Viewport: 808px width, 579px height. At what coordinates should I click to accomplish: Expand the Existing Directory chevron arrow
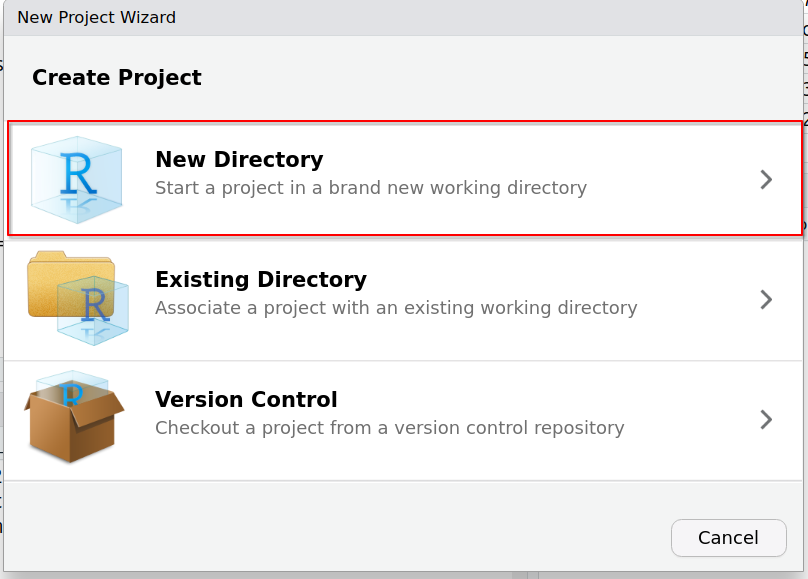[766, 299]
